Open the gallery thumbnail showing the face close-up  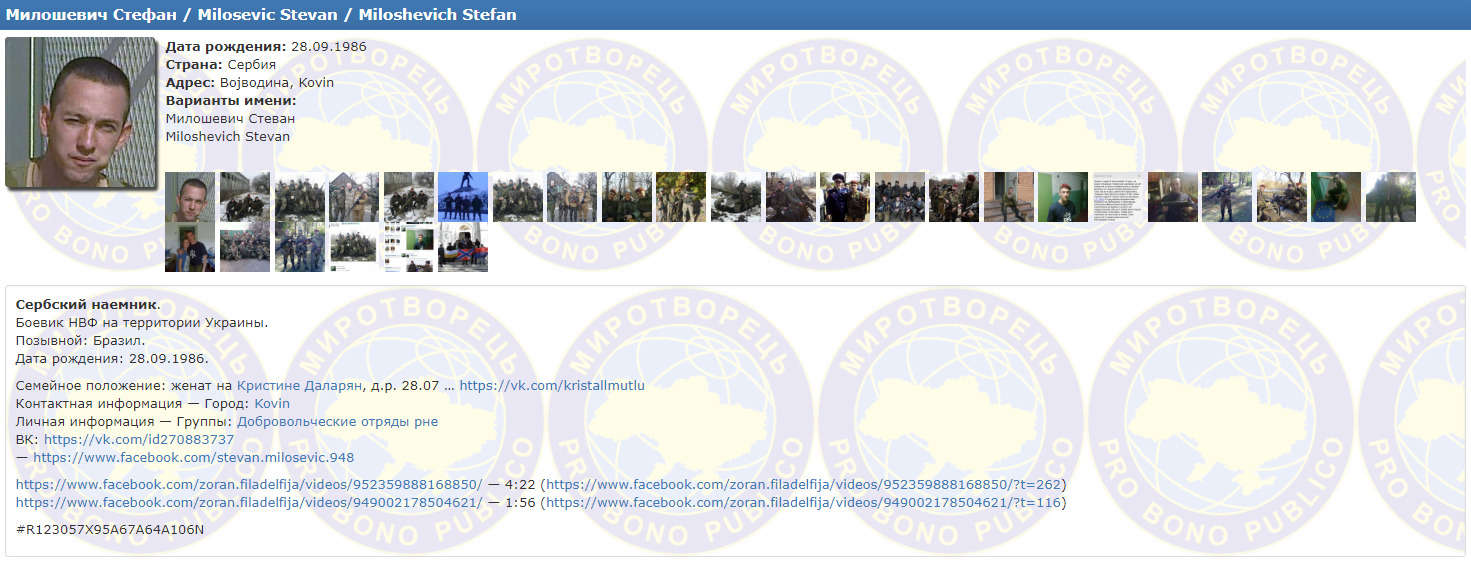click(x=190, y=197)
